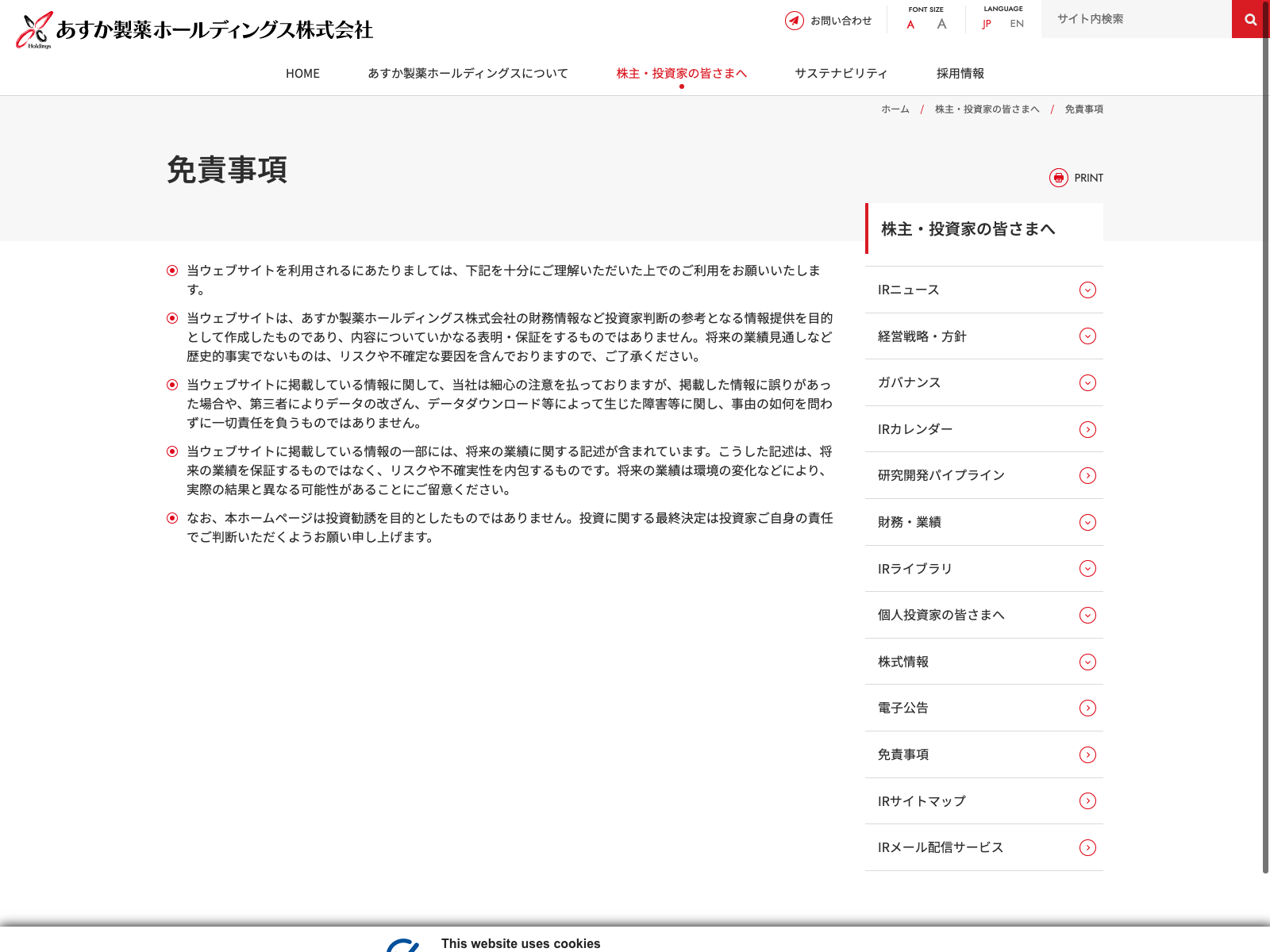Click the Aska Pharmaceutical Holdings logo
The width and height of the screenshot is (1270, 952).
(x=194, y=30)
